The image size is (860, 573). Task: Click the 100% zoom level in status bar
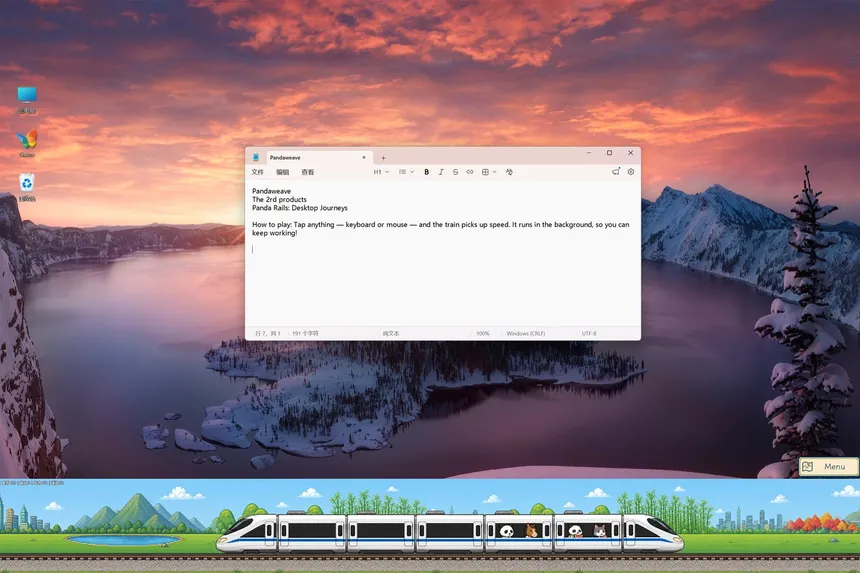[x=483, y=333]
